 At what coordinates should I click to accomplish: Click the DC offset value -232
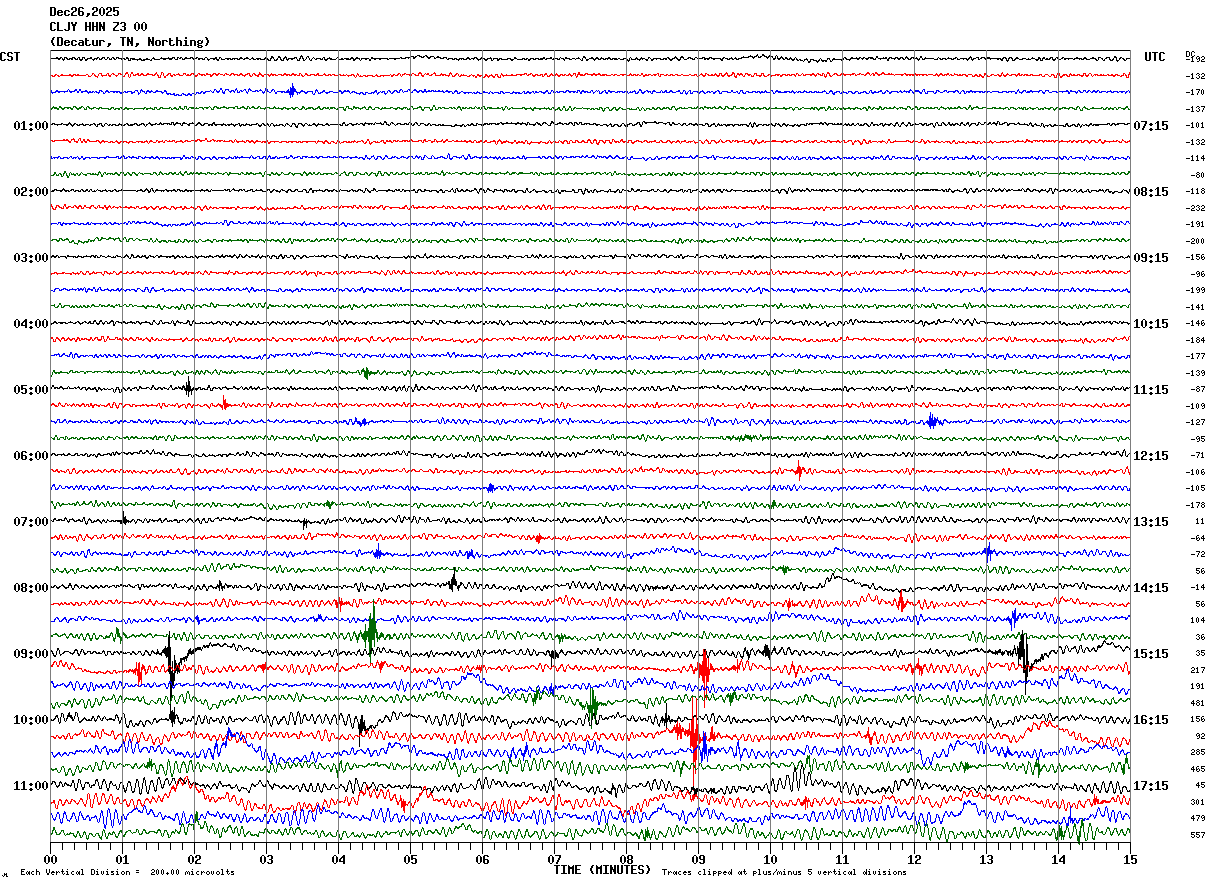click(x=1195, y=208)
